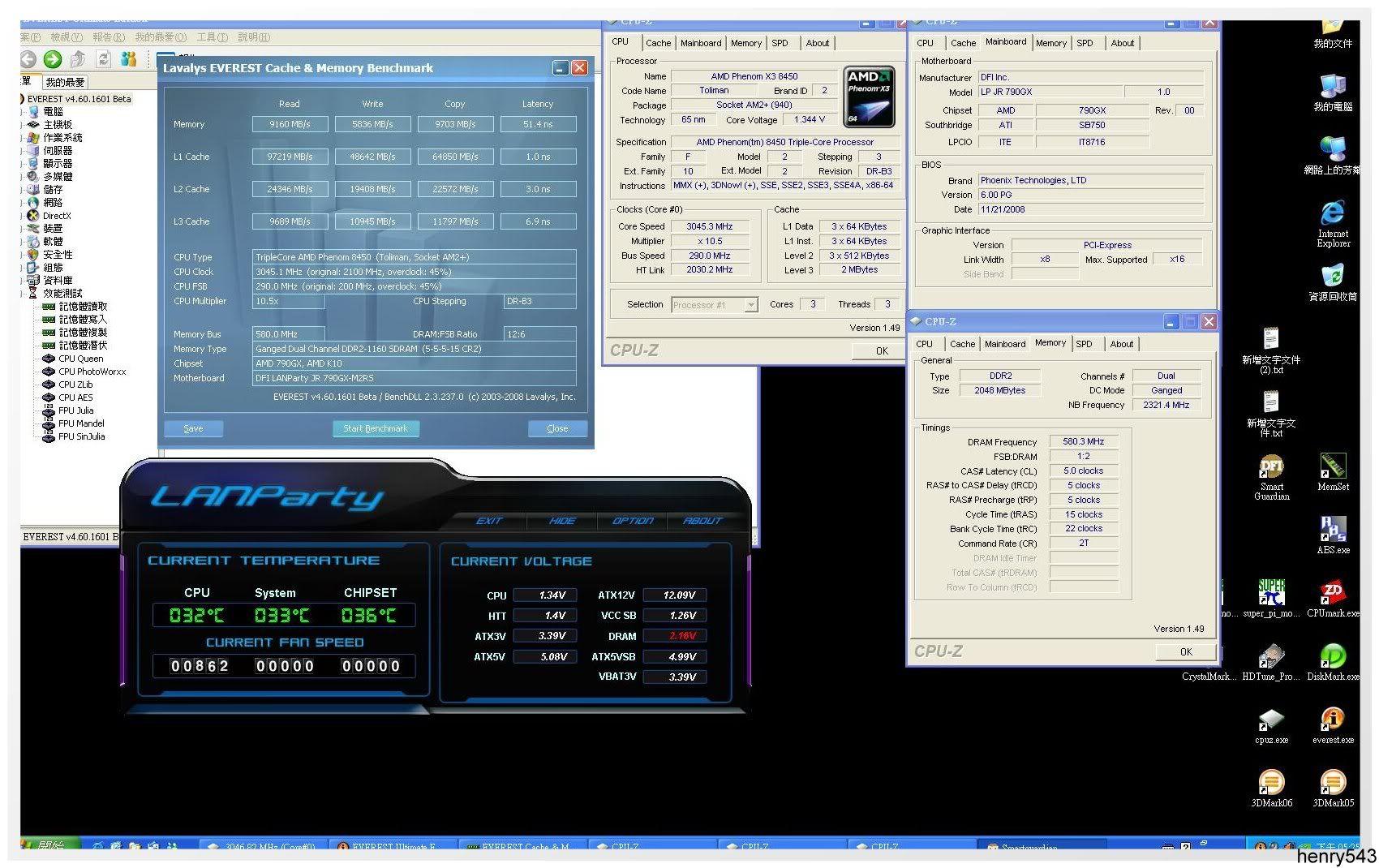Select the CPUmark.exe desktop icon
The height and width of the screenshot is (868, 1379).
click(1333, 599)
